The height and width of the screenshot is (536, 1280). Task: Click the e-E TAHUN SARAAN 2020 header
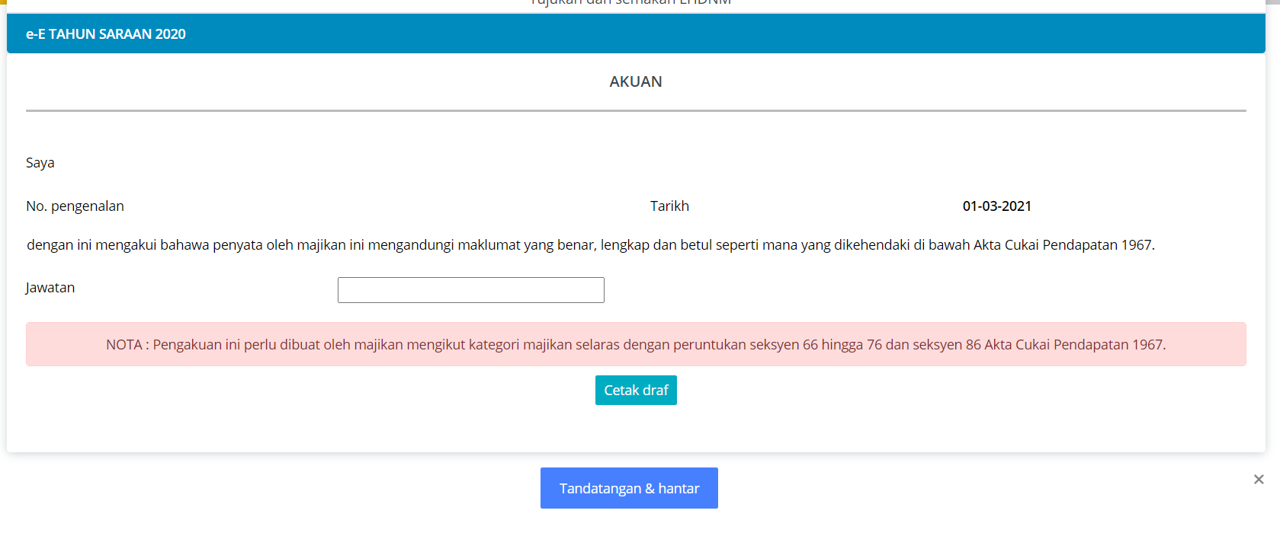(x=636, y=34)
